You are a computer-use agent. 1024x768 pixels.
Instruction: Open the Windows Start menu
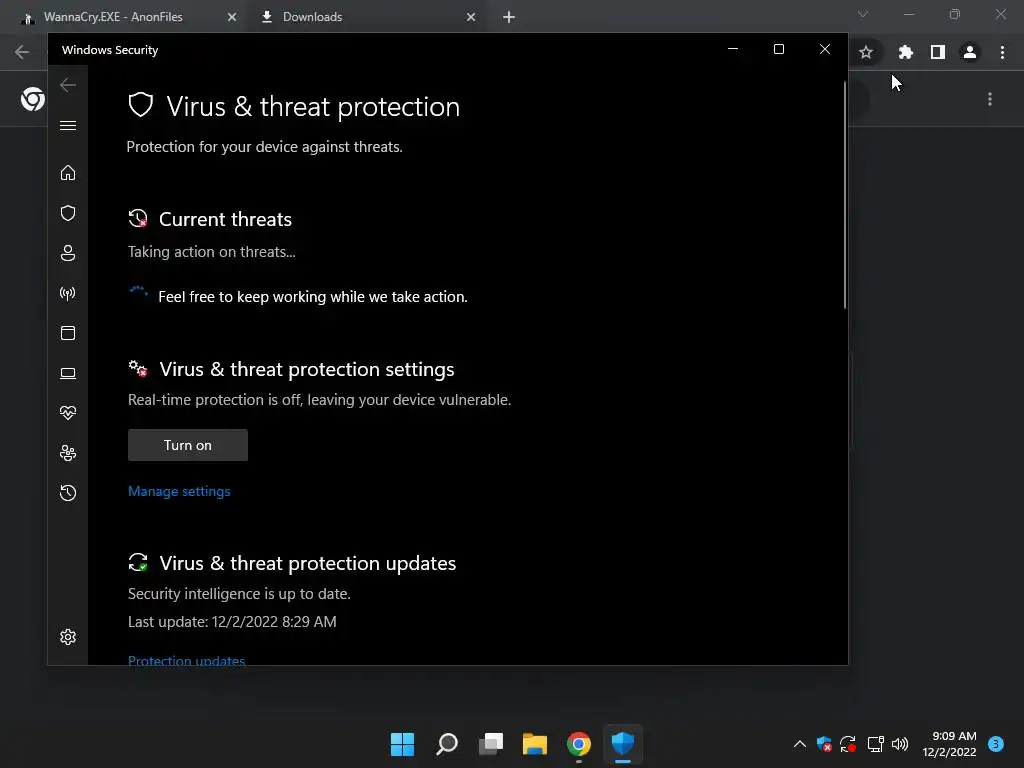tap(402, 744)
